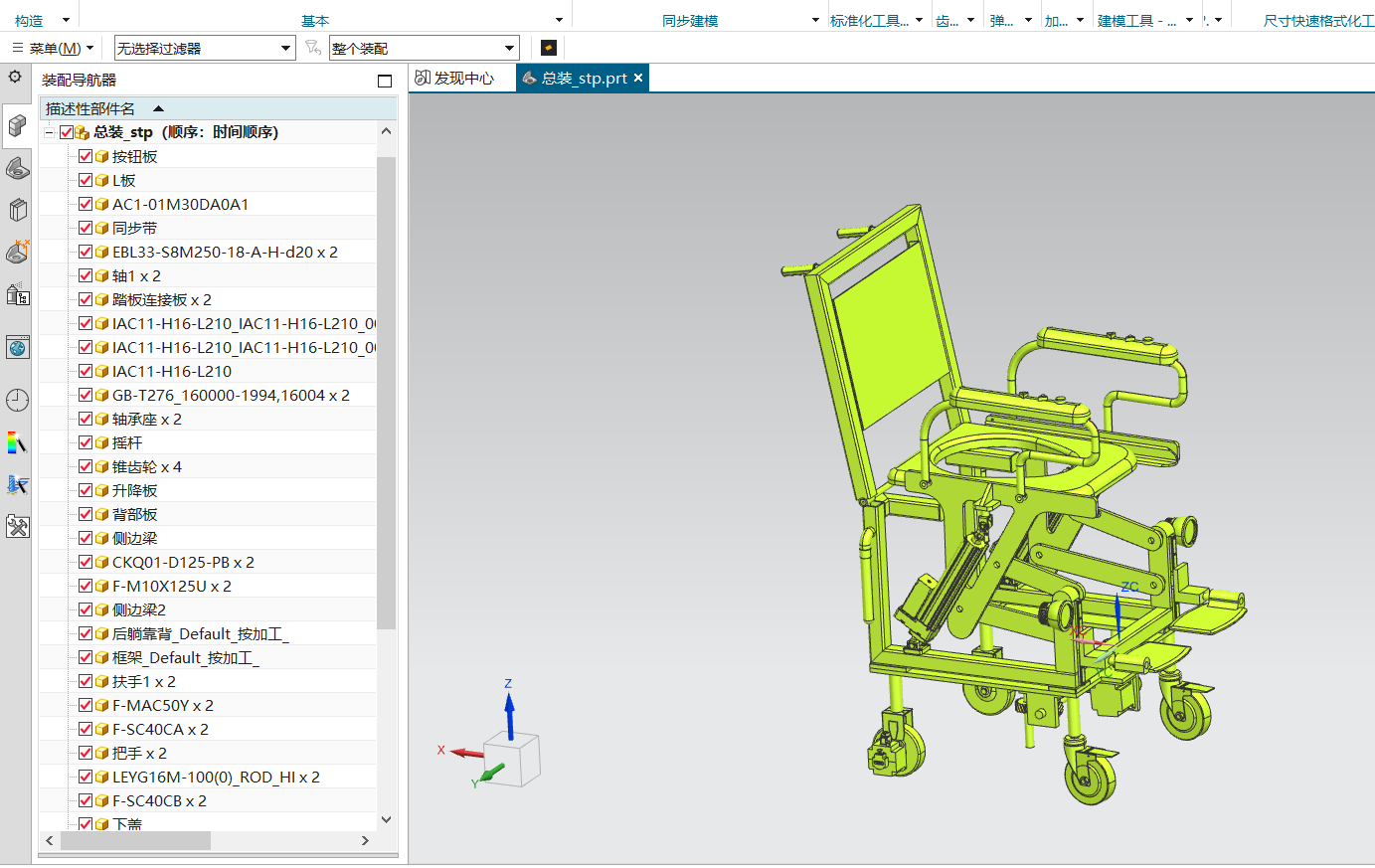Toggle visibility checkbox for 摇杆
The image size is (1375, 868).
[86, 442]
